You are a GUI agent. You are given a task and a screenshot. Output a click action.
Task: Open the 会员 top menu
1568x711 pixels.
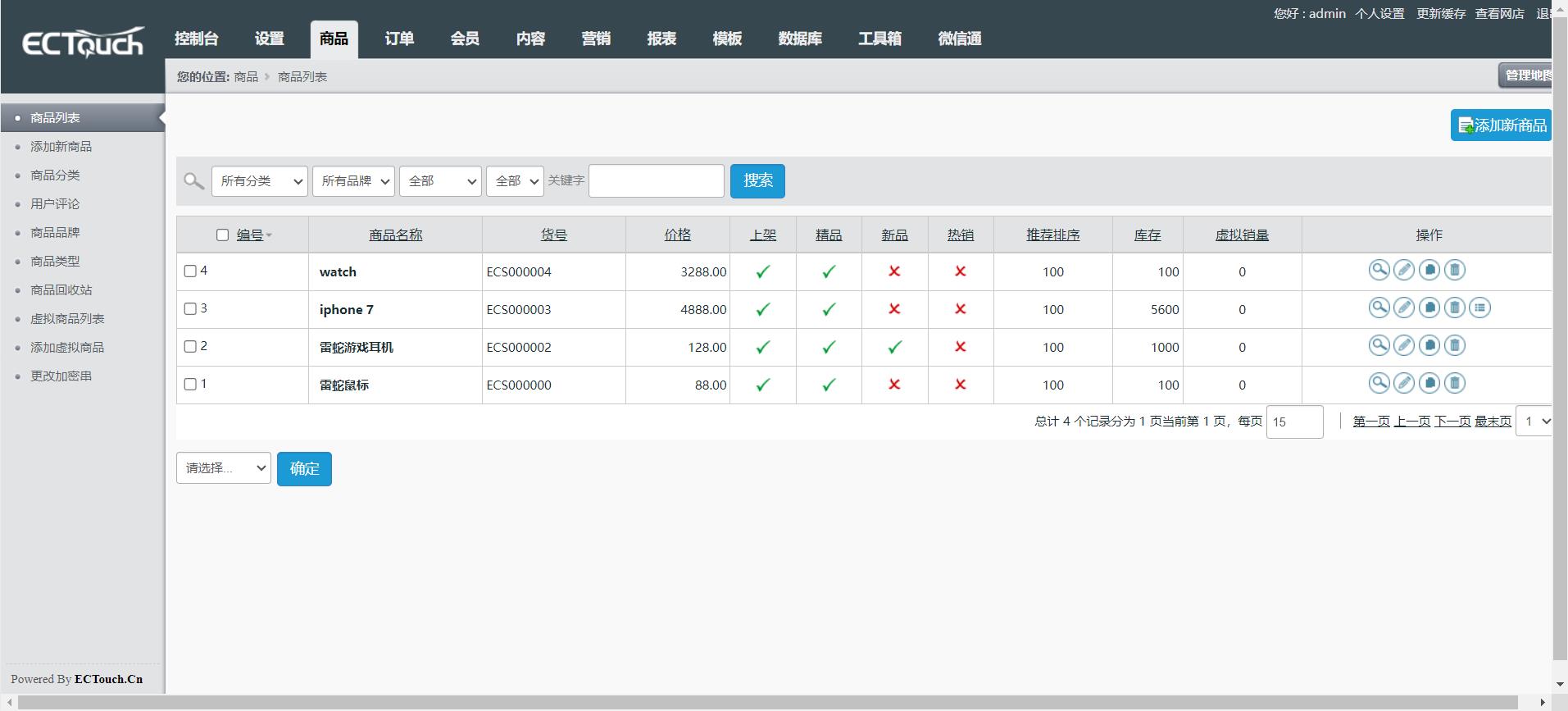tap(465, 39)
